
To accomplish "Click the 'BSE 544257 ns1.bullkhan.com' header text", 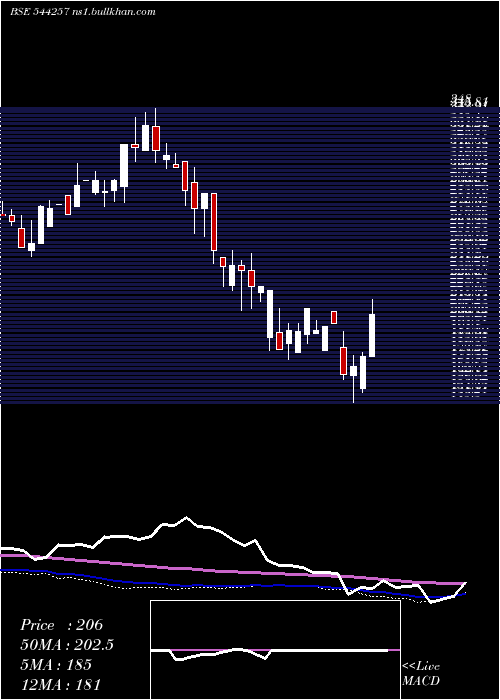I will (x=83, y=12).
